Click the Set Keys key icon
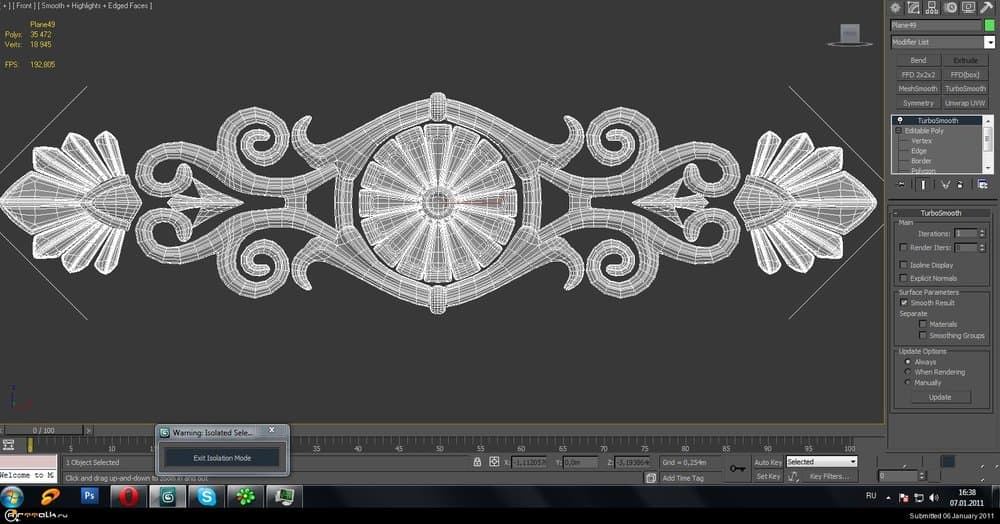 [738, 468]
